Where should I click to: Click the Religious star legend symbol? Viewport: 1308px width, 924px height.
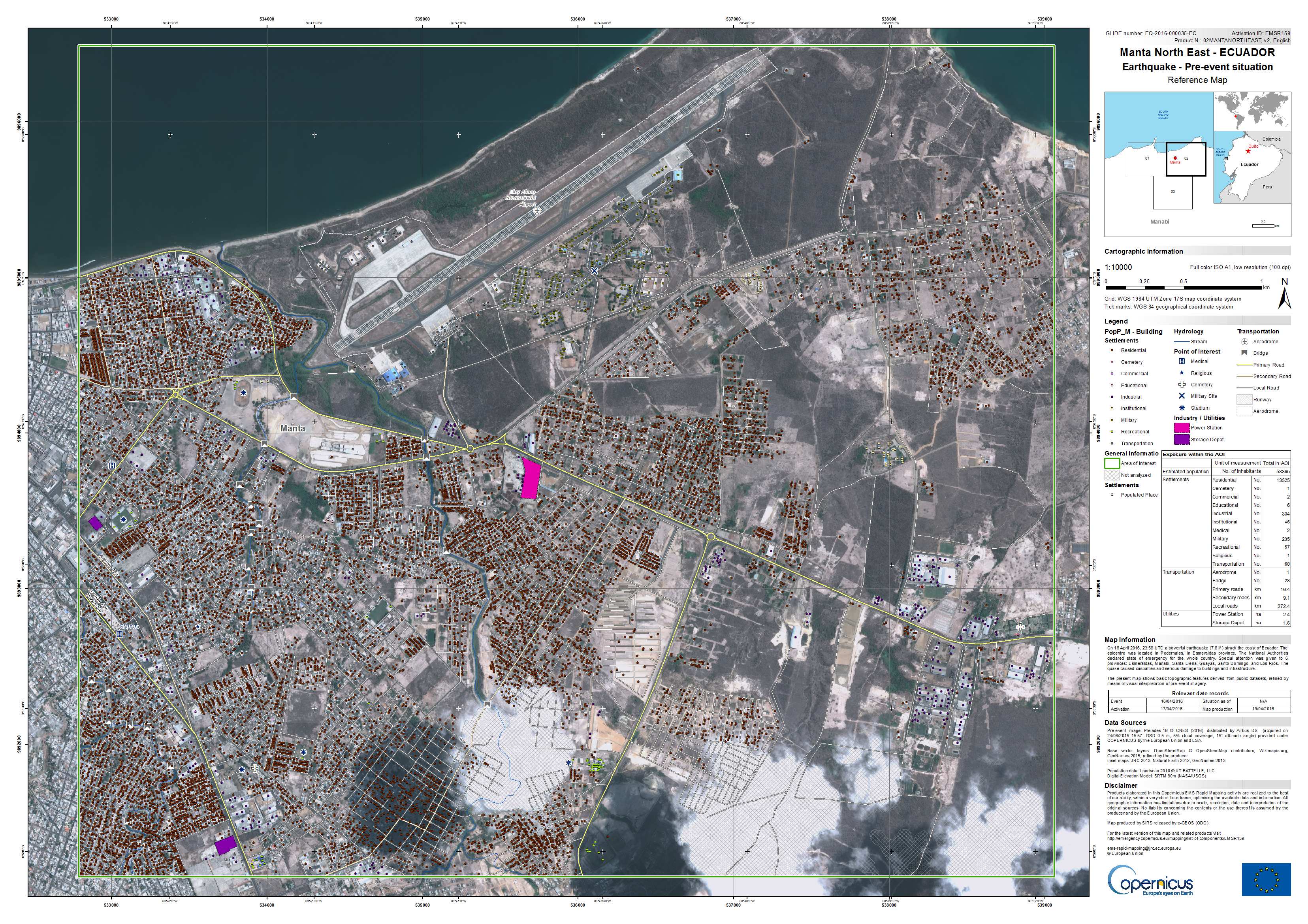tap(1182, 373)
